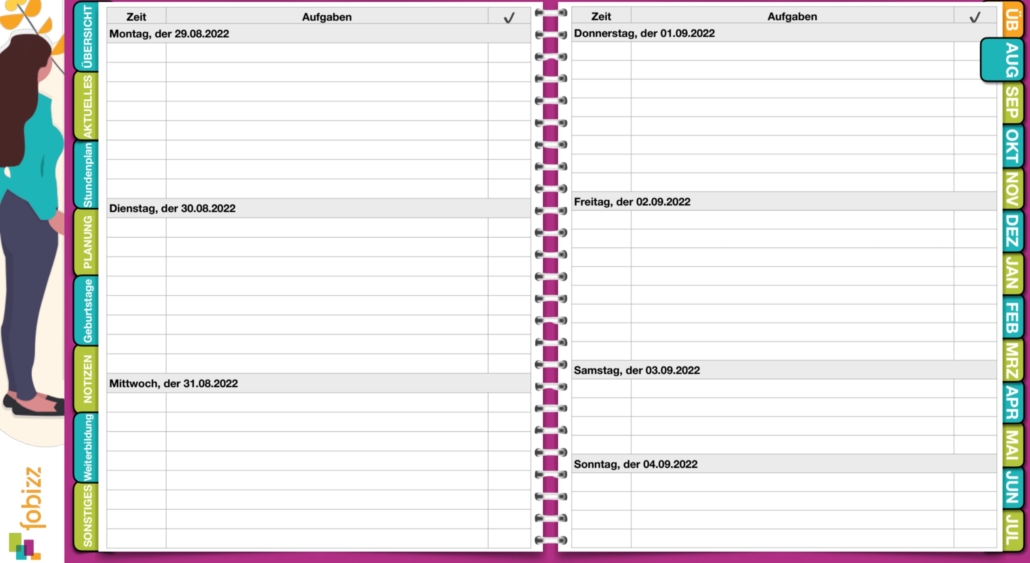
Task: Go to the PLANUNG section tab
Action: 87,242
